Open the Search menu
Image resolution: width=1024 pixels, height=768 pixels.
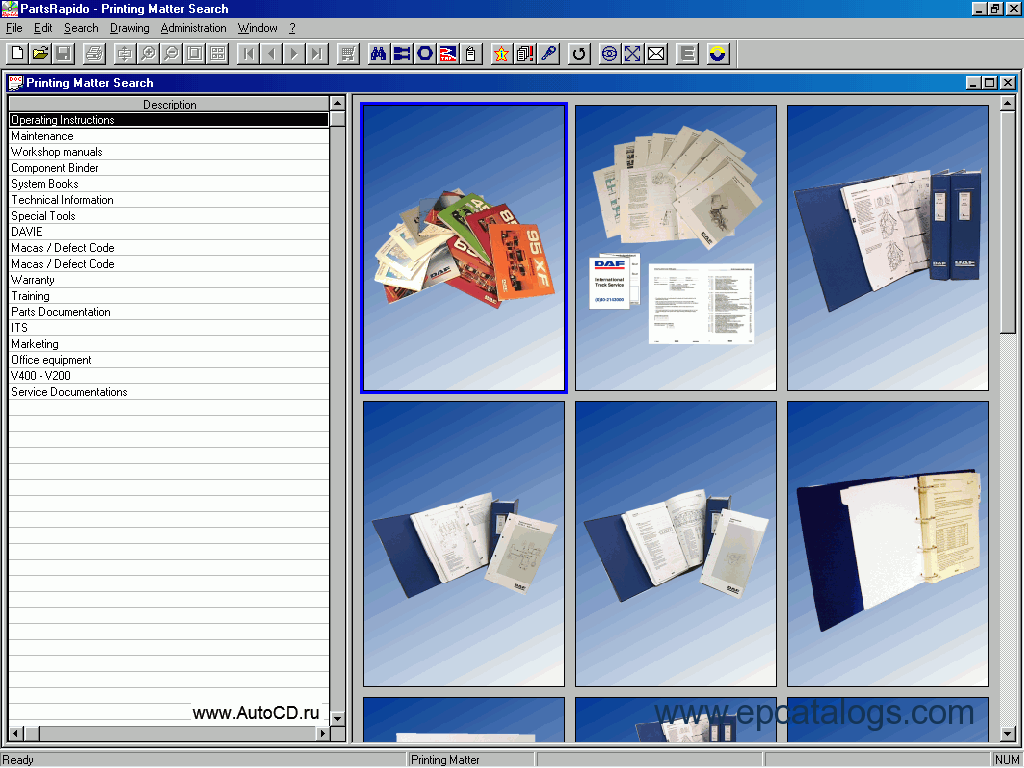pyautogui.click(x=81, y=28)
